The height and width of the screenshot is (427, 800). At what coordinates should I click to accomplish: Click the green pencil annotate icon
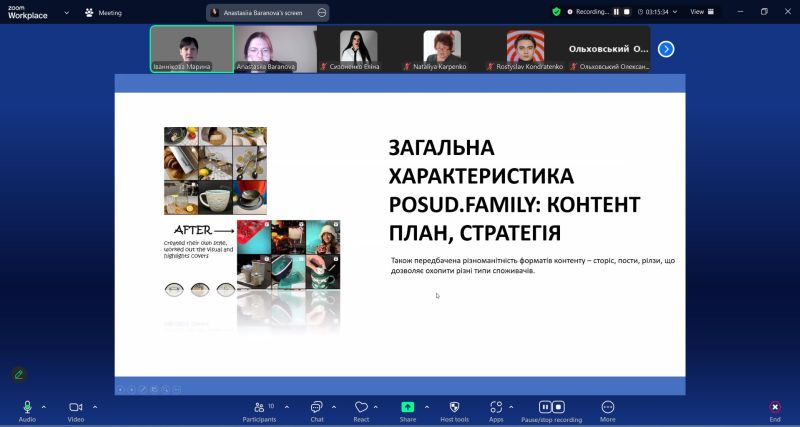coord(18,374)
